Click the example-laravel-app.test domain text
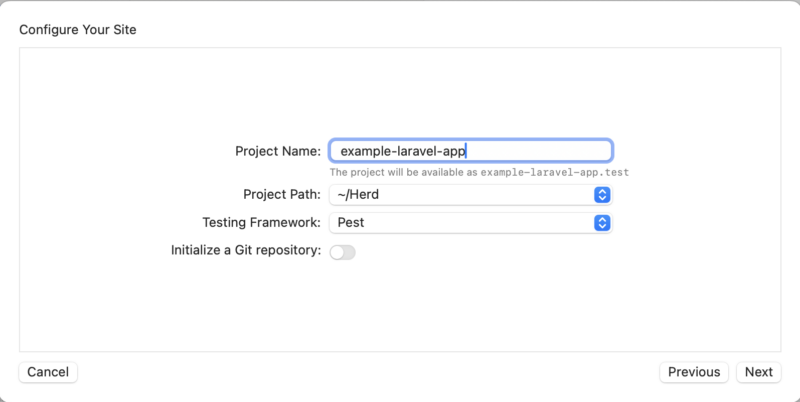Viewport: 800px width, 402px height. click(x=555, y=173)
